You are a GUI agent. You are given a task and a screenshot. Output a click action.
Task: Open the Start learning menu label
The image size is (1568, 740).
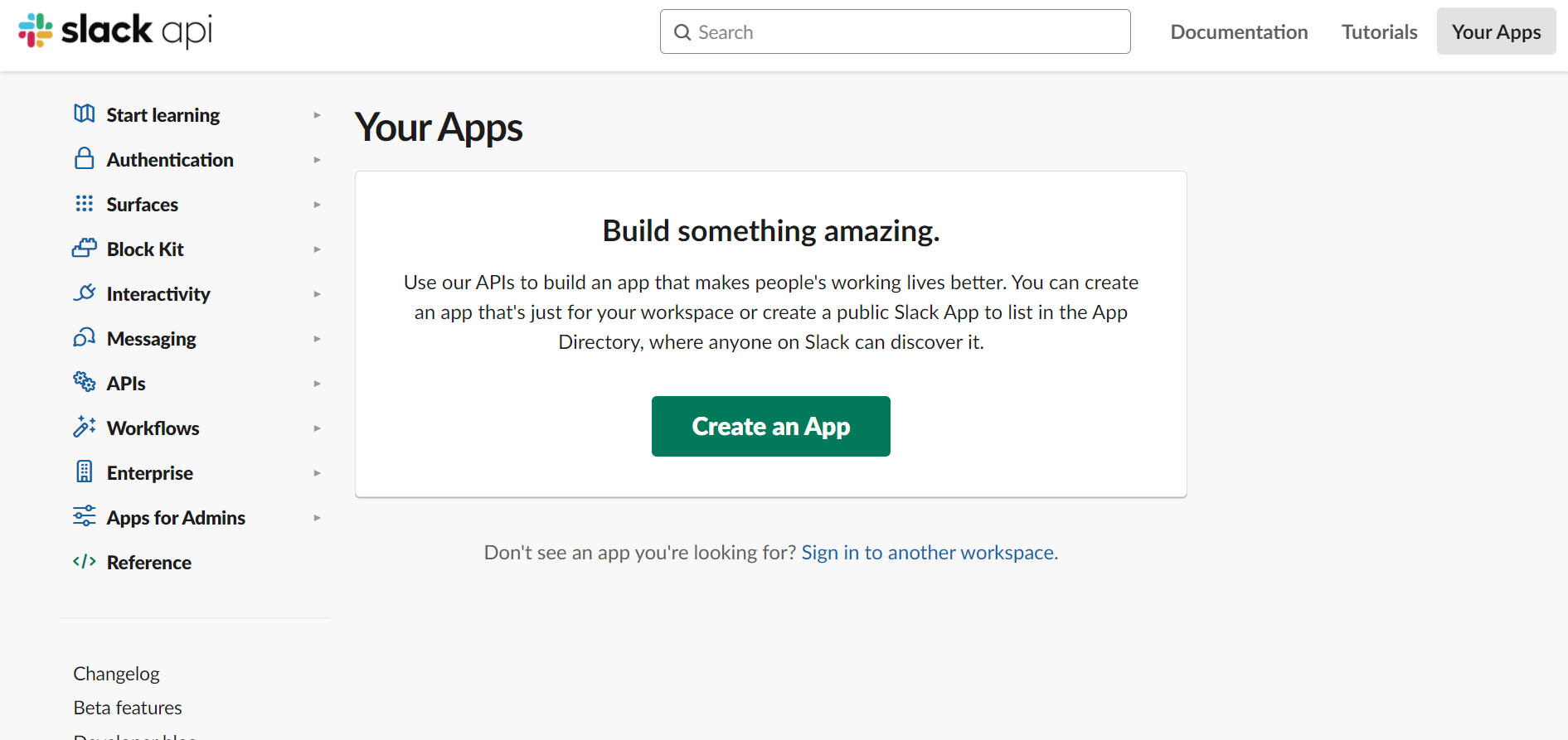pos(163,115)
